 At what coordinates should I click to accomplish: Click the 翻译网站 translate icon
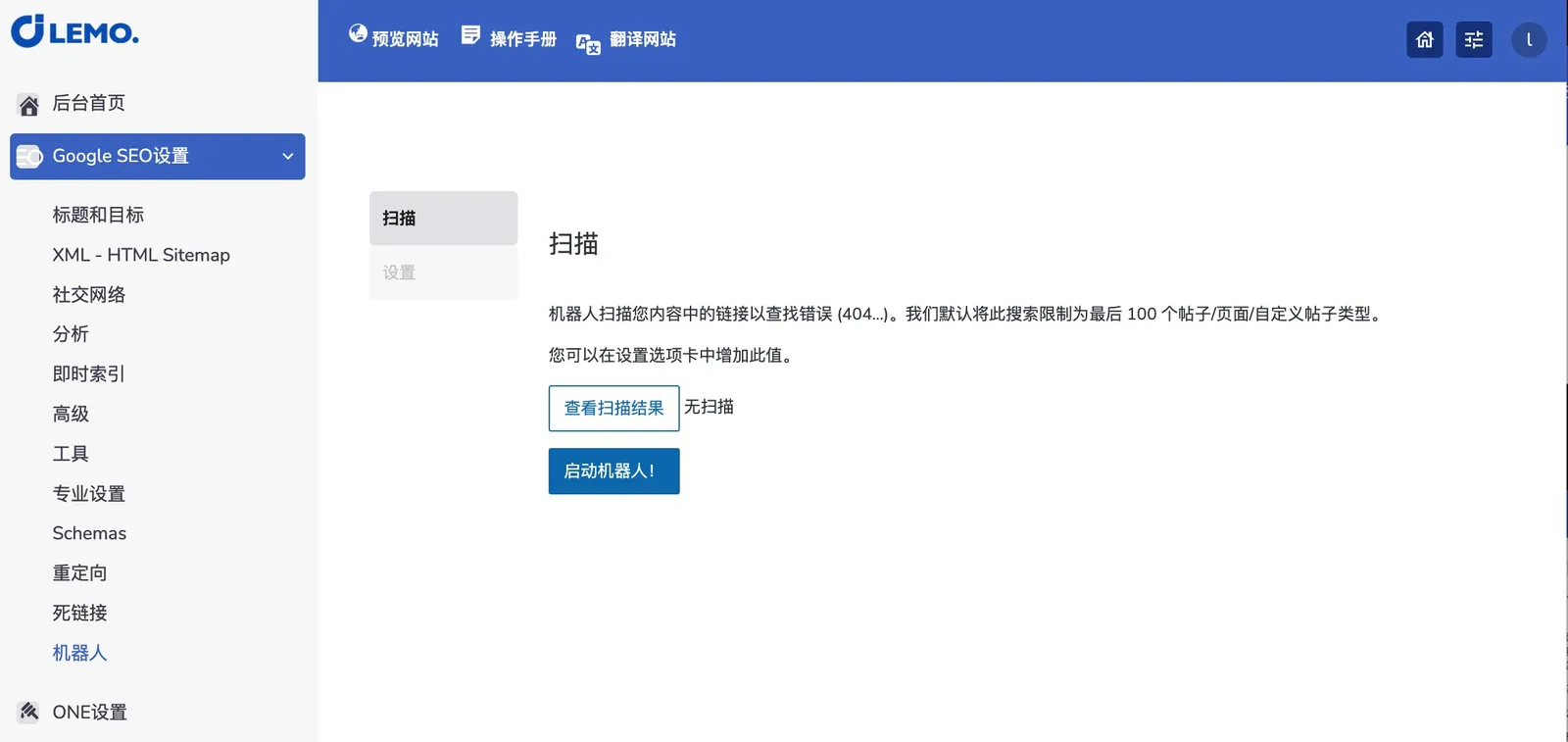pyautogui.click(x=588, y=44)
